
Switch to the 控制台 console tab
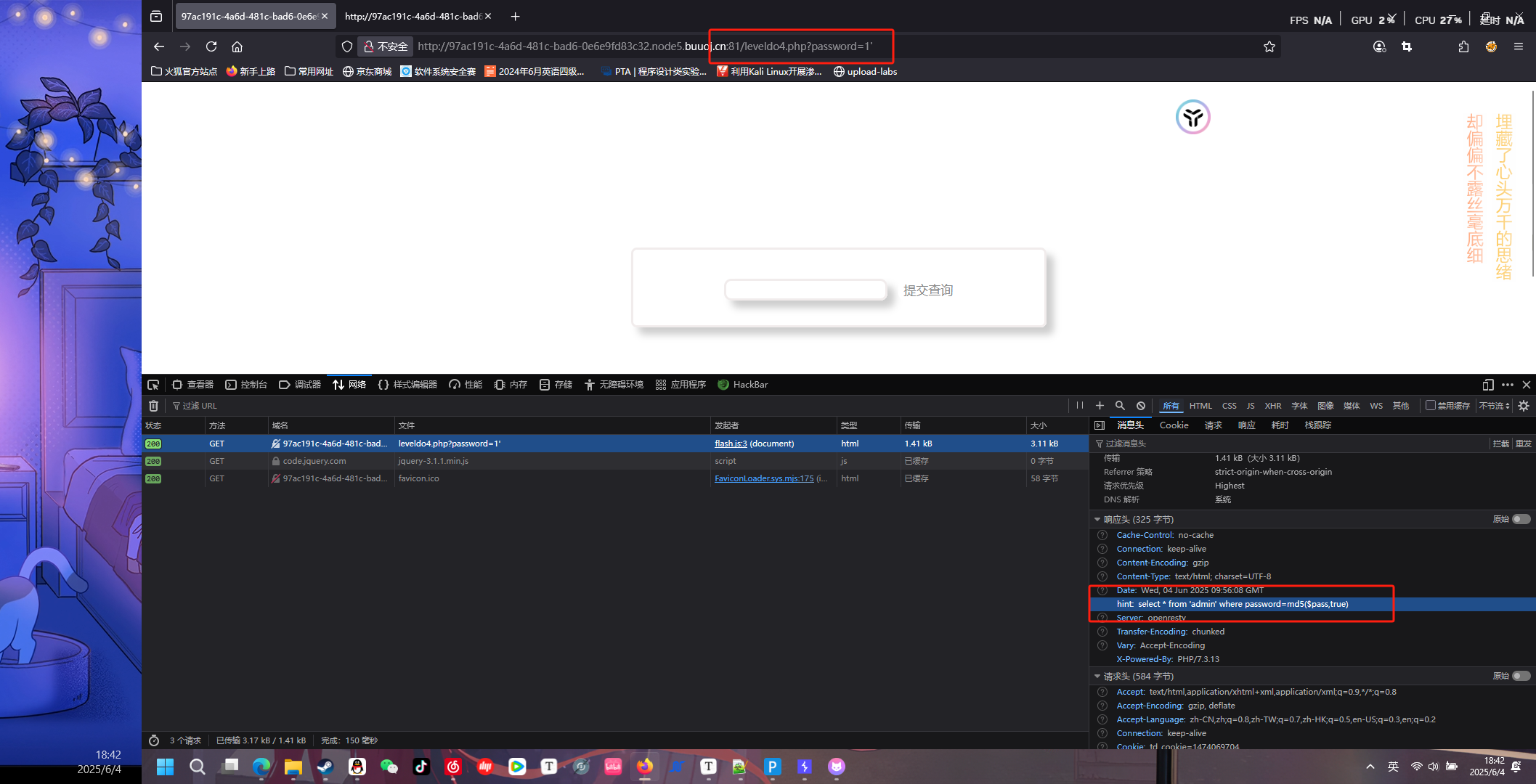click(246, 385)
